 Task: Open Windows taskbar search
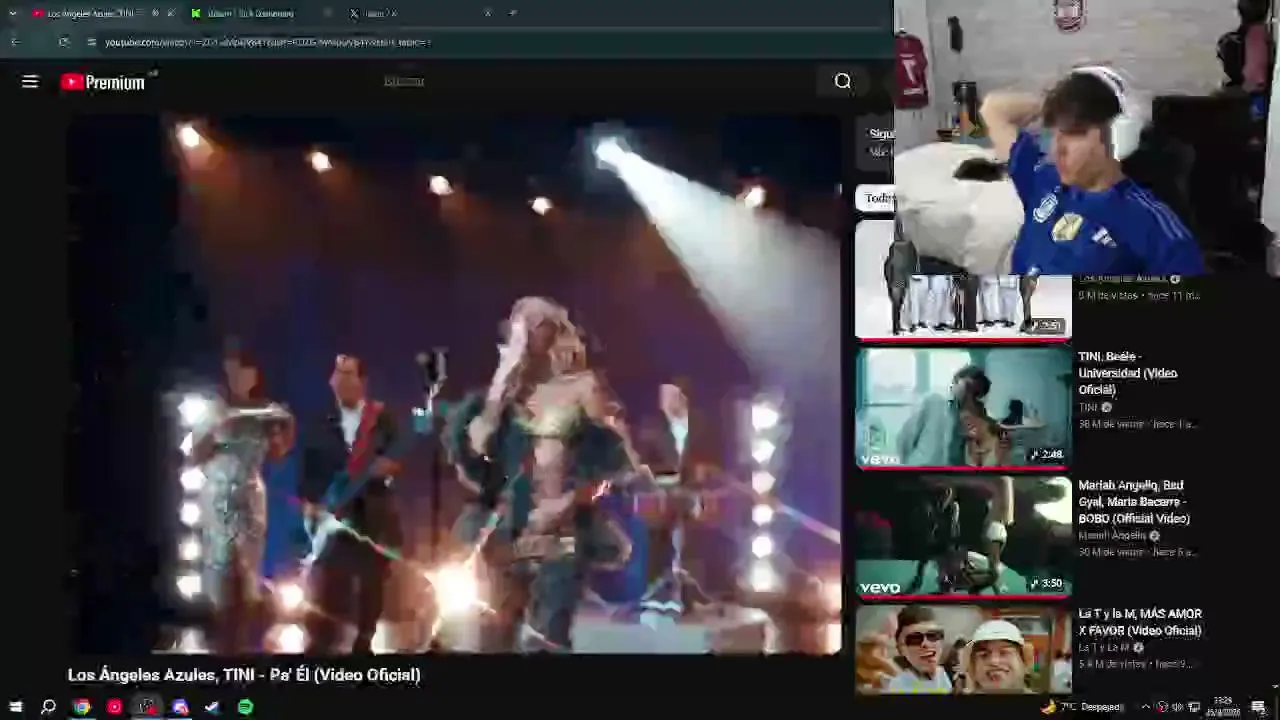point(48,707)
